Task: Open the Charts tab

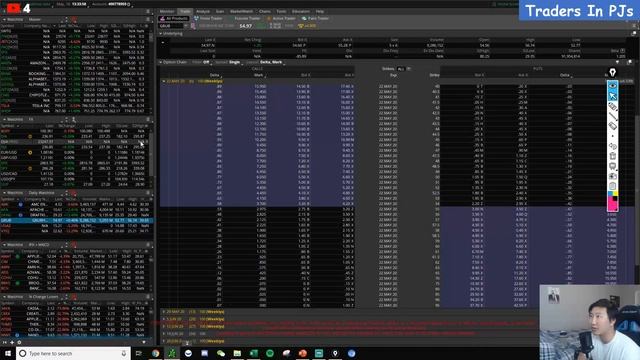Action: [x=264, y=11]
